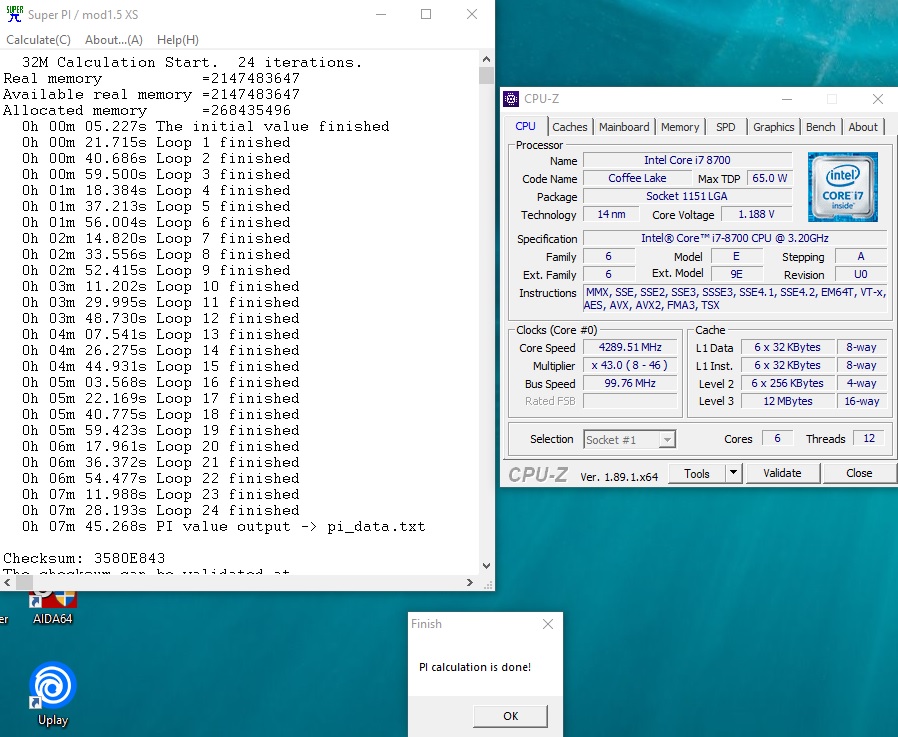Image resolution: width=898 pixels, height=737 pixels.
Task: Maximize the Super PI window
Action: 426,14
